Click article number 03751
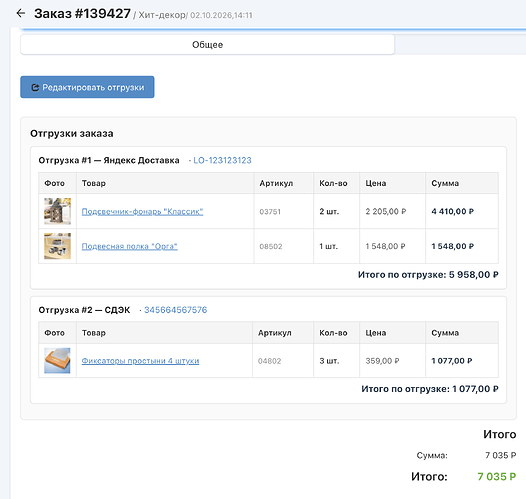 (270, 212)
